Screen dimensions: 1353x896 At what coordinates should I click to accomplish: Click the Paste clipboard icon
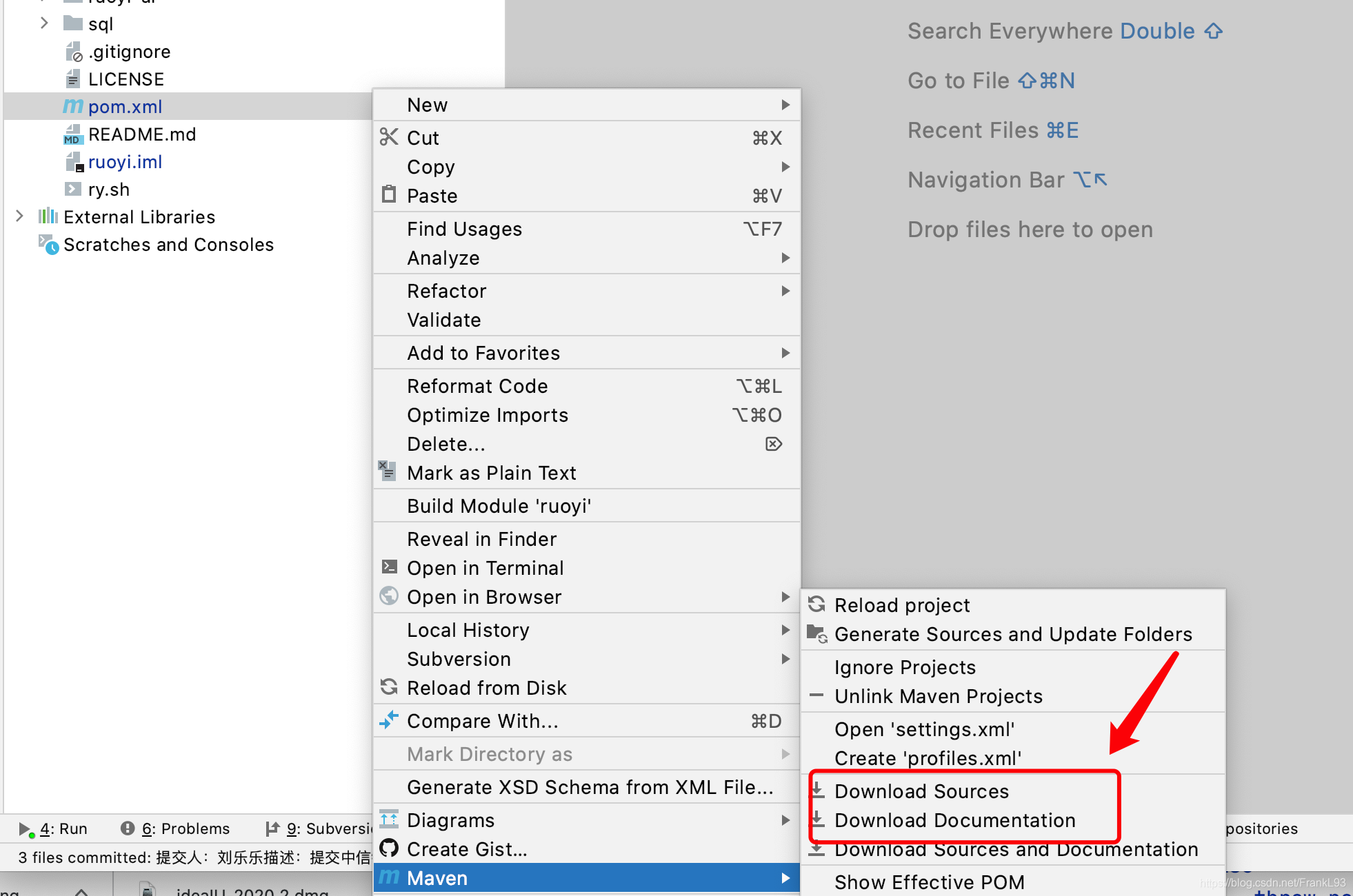click(389, 194)
